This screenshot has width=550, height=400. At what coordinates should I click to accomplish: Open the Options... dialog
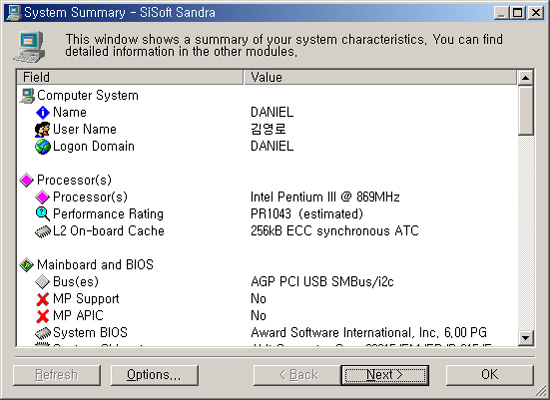(x=154, y=375)
